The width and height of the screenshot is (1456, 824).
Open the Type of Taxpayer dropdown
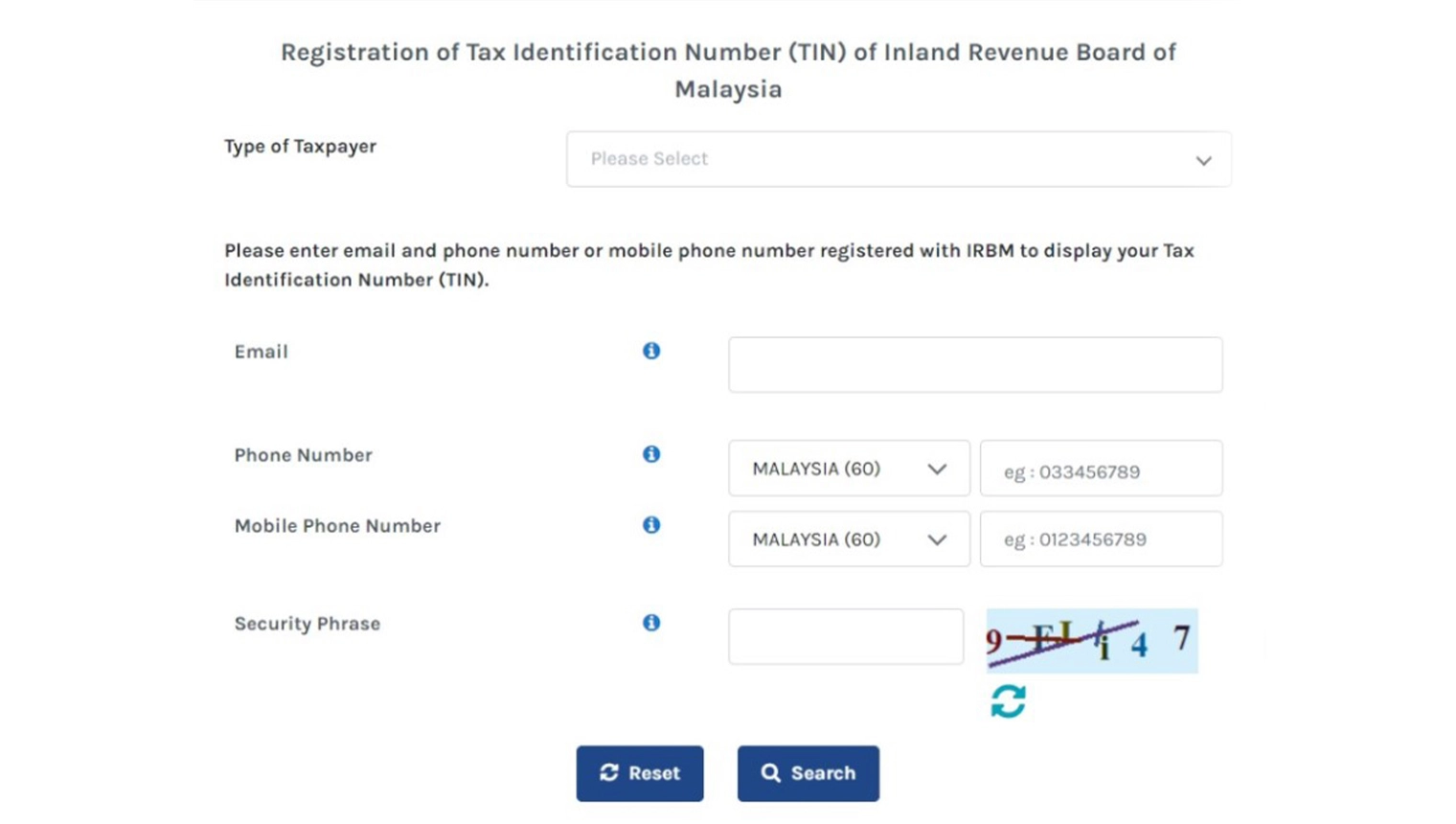coord(899,159)
